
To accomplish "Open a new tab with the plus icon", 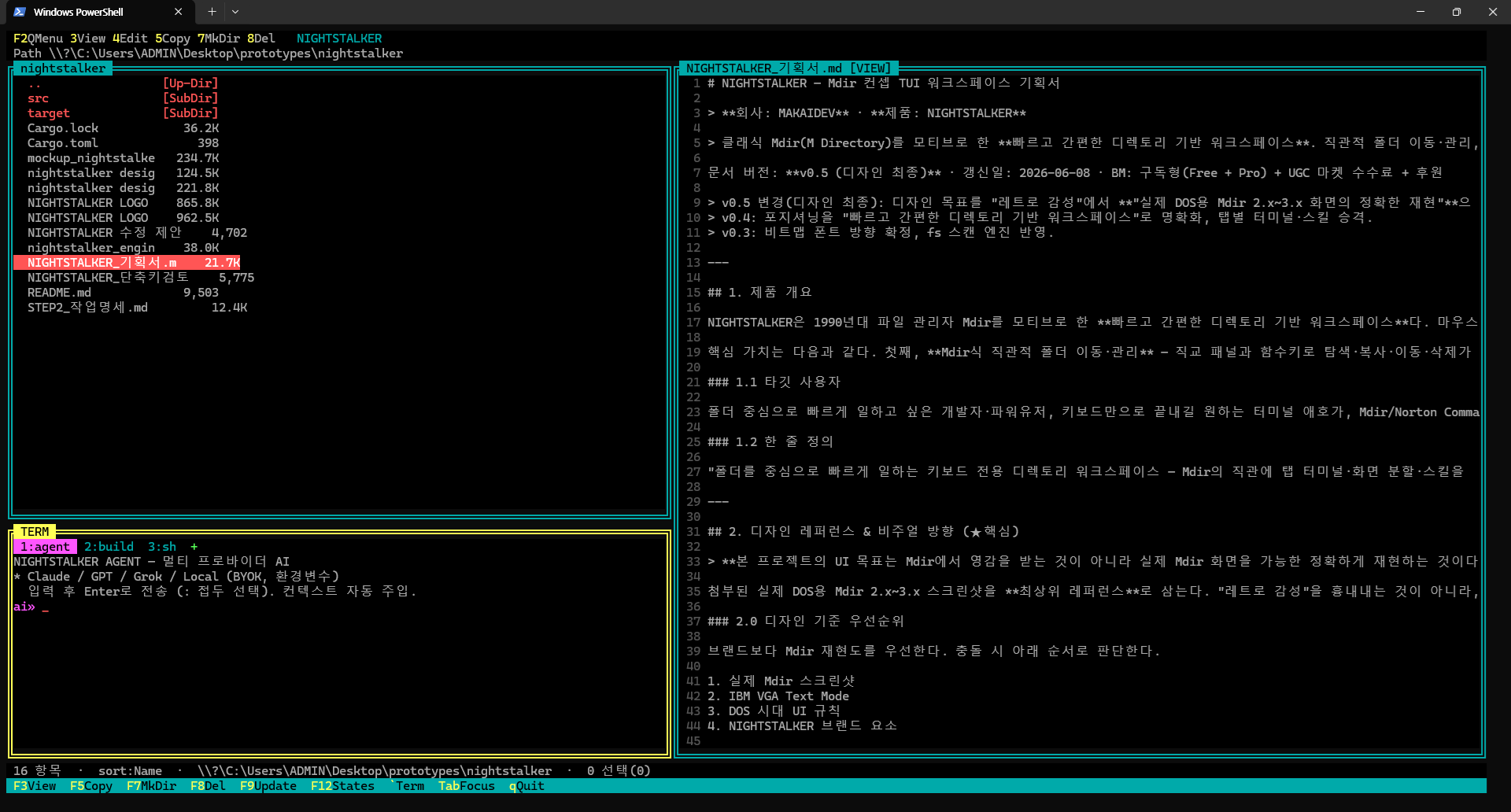I will click(x=212, y=12).
